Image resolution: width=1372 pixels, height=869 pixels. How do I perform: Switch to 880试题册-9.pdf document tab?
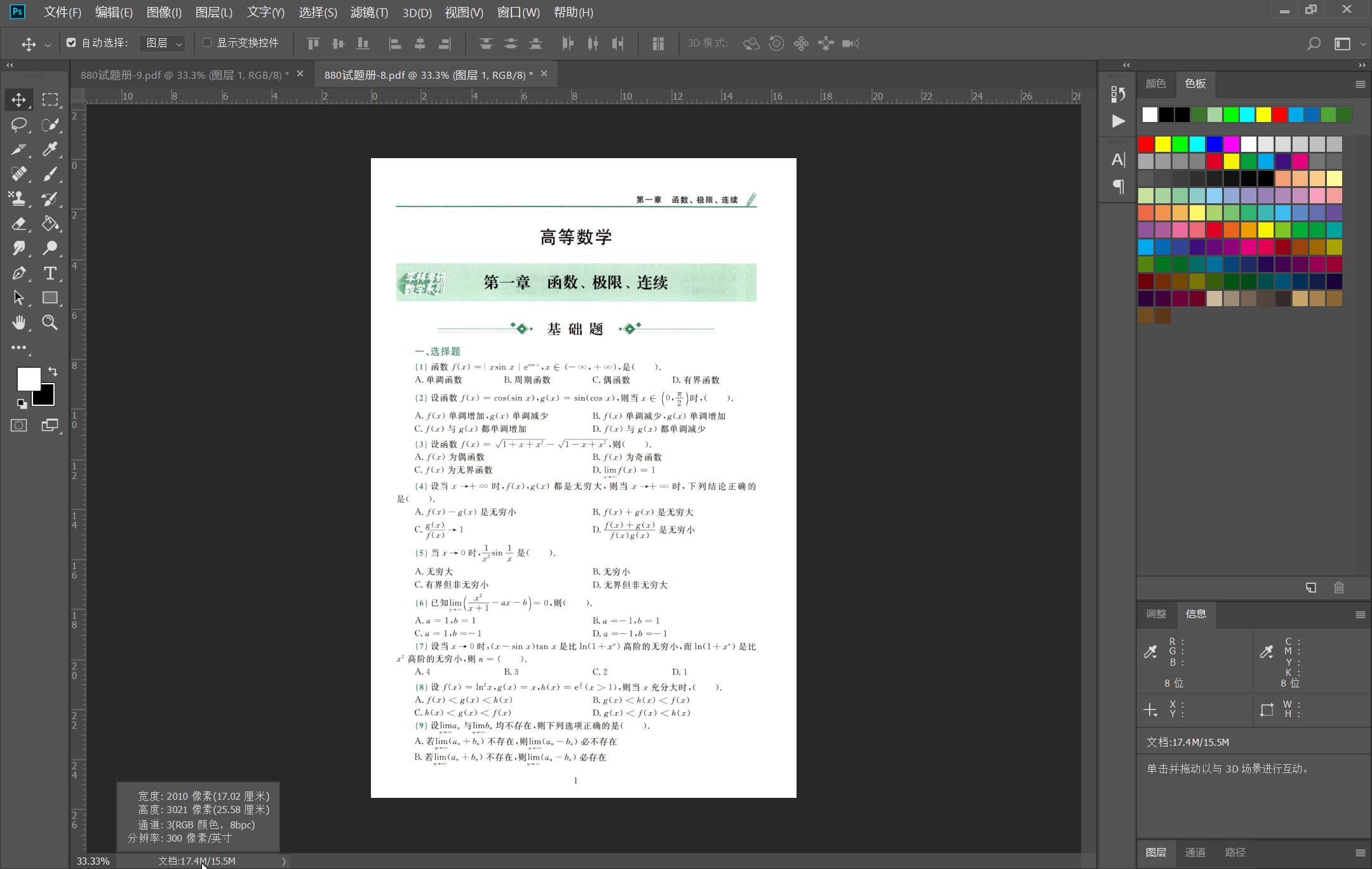(184, 75)
